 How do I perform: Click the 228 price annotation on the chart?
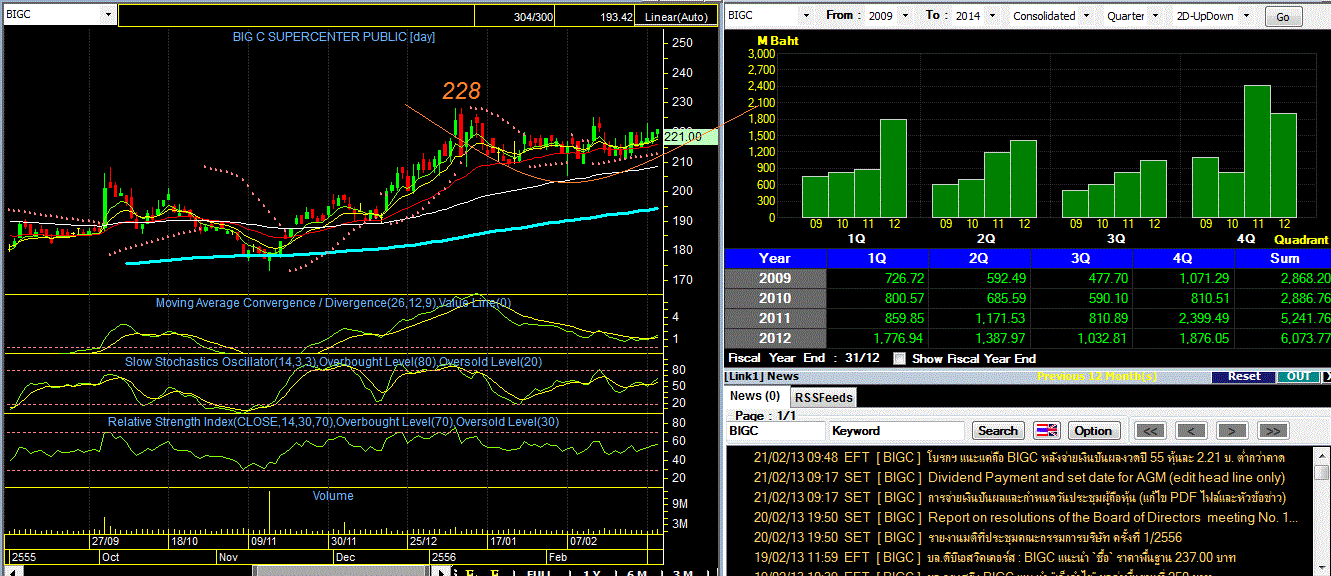point(462,91)
